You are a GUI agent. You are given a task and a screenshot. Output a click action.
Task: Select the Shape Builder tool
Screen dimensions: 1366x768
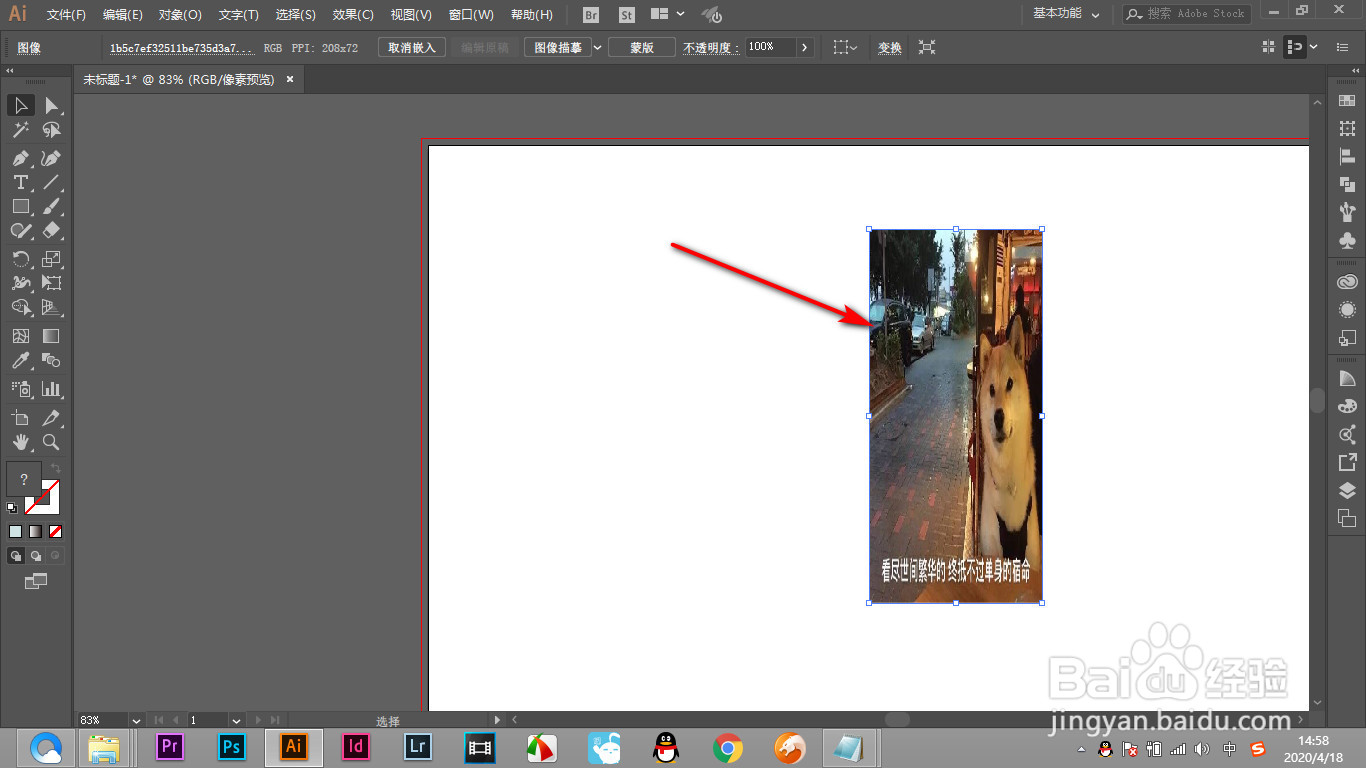click(20, 307)
